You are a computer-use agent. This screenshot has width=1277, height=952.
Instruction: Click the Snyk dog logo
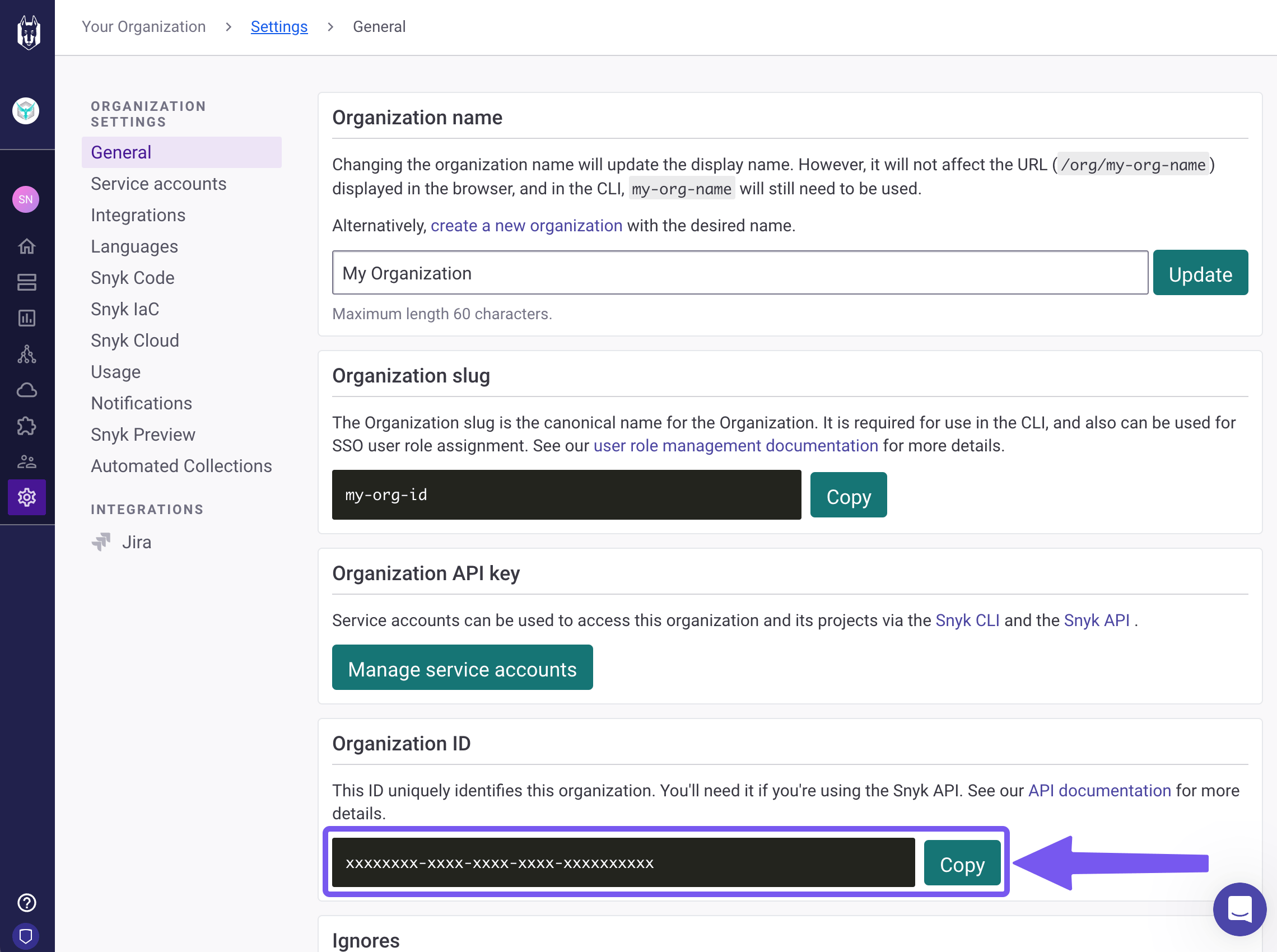coord(27,32)
